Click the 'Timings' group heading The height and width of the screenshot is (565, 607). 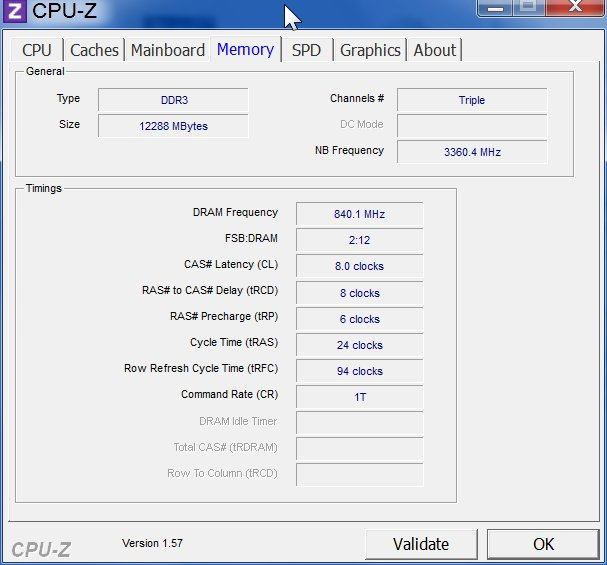(x=43, y=188)
